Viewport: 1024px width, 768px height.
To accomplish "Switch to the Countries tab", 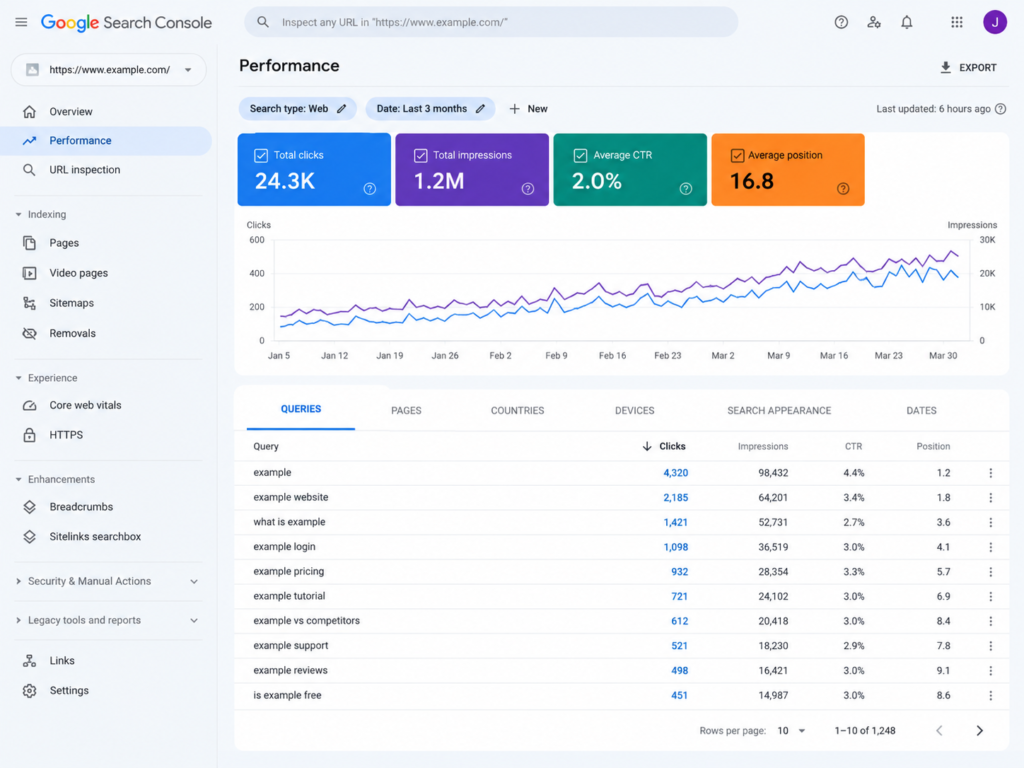I will 517,411.
